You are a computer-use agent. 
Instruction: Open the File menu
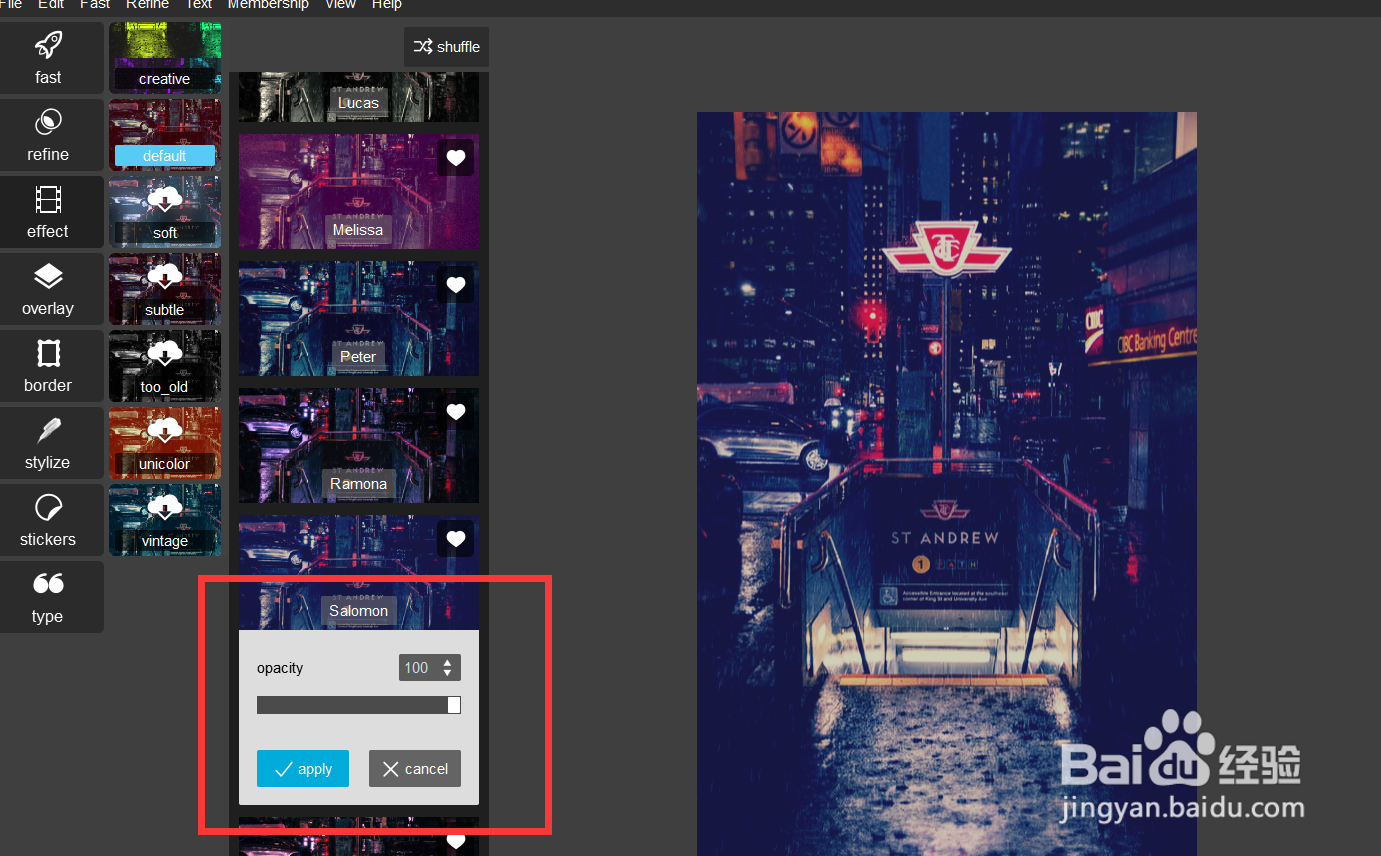[11, 5]
